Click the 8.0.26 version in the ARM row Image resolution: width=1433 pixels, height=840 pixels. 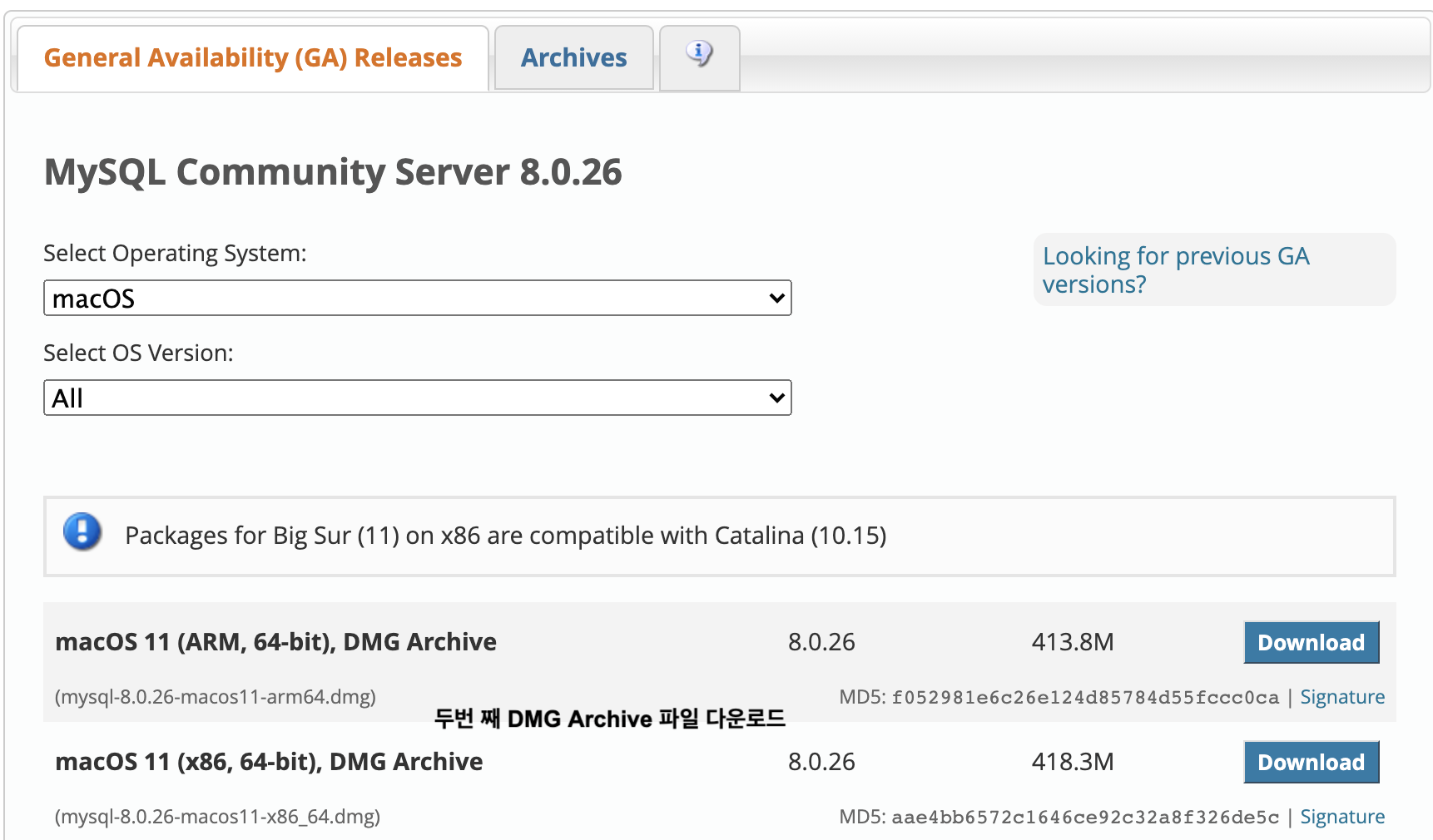[821, 642]
